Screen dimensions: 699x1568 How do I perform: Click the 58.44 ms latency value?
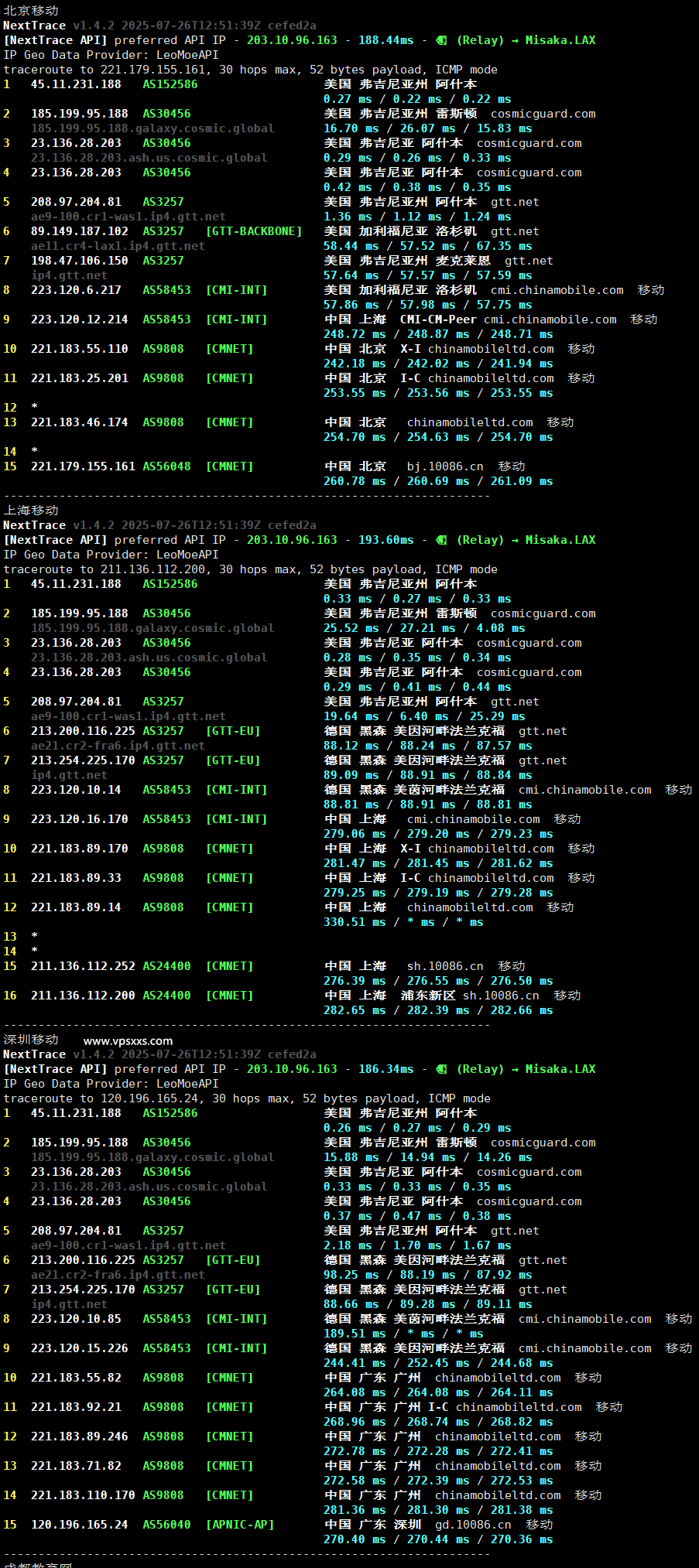pyautogui.click(x=351, y=246)
